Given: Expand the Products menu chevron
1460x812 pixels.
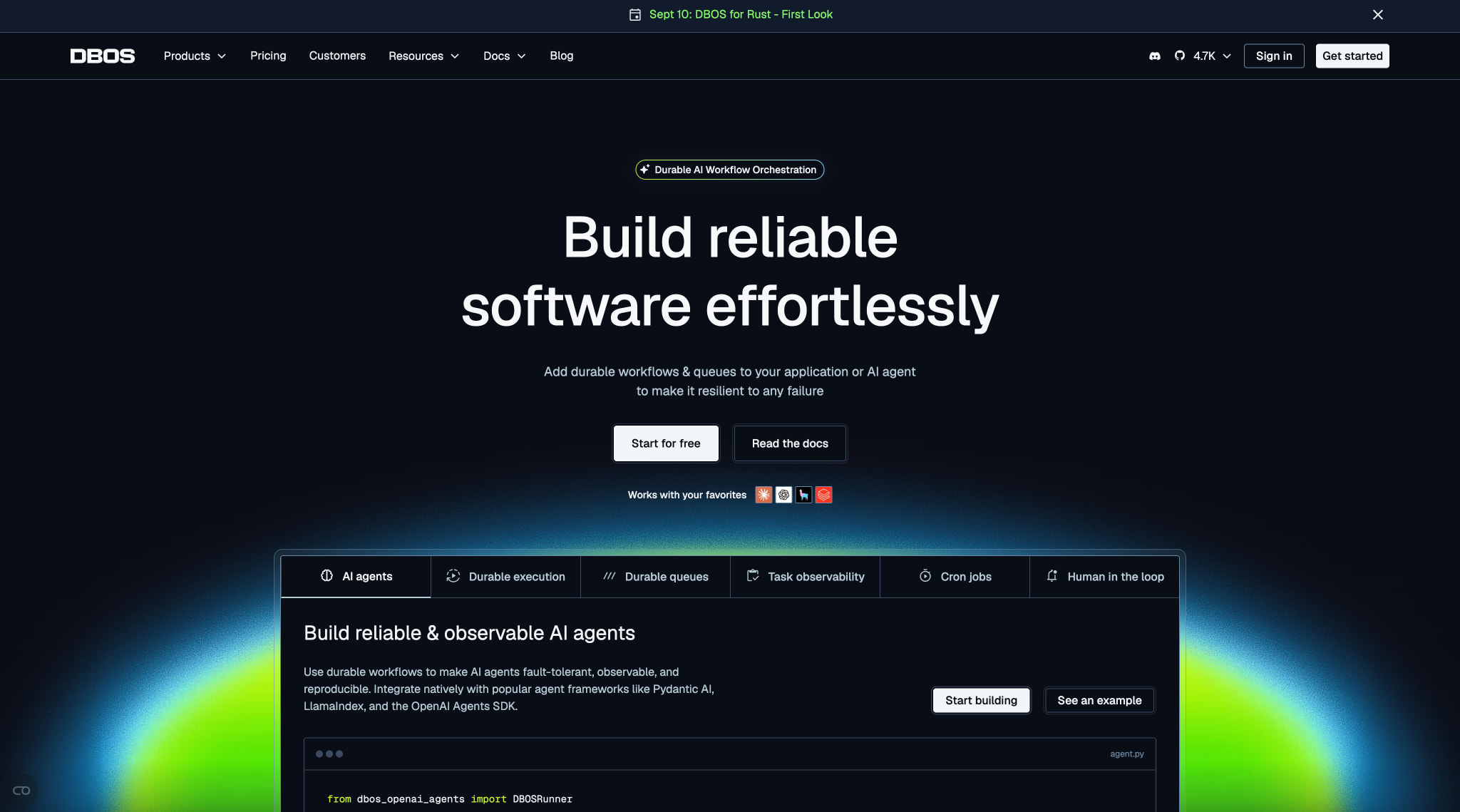Looking at the screenshot, I should tap(222, 56).
